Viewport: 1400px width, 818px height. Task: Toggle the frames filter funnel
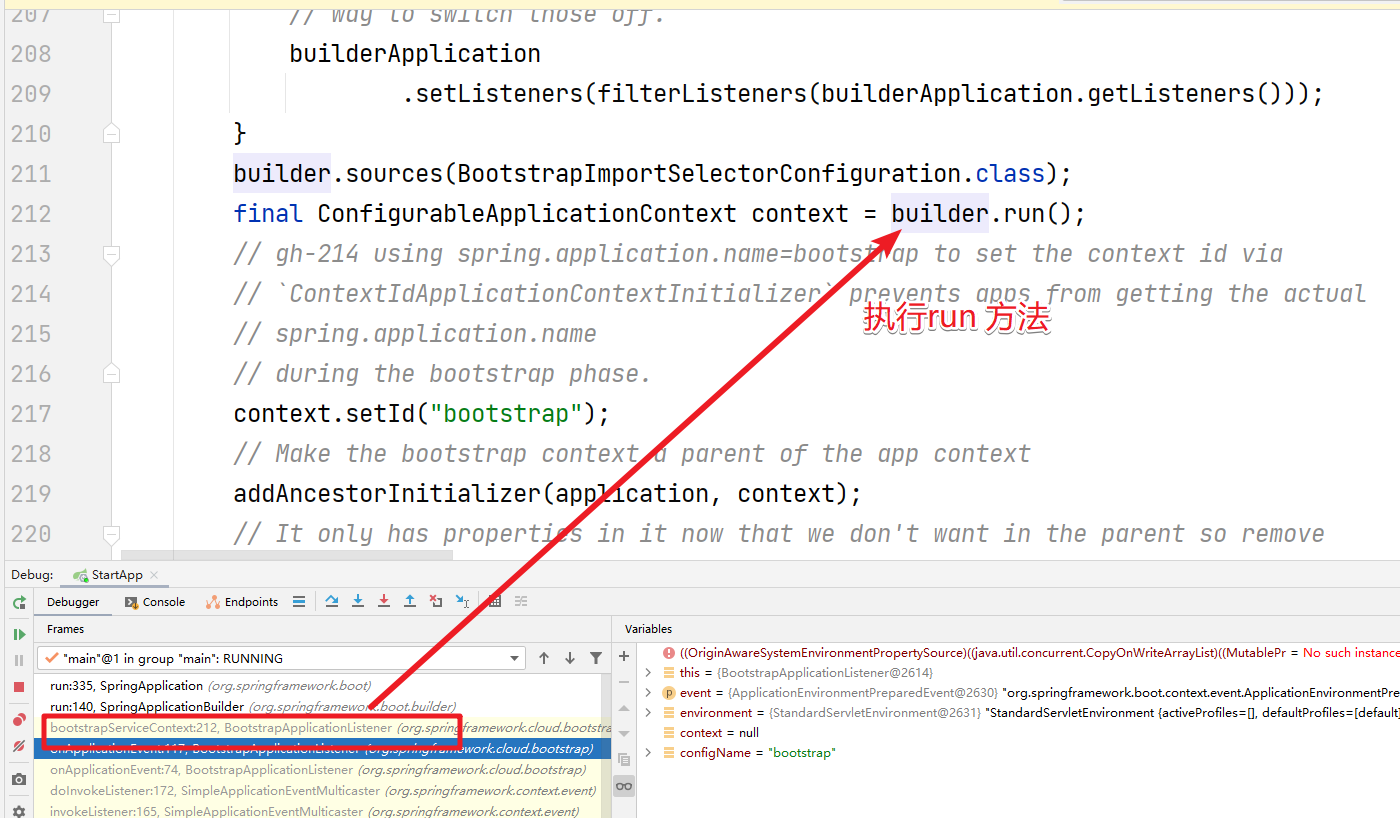coord(595,657)
